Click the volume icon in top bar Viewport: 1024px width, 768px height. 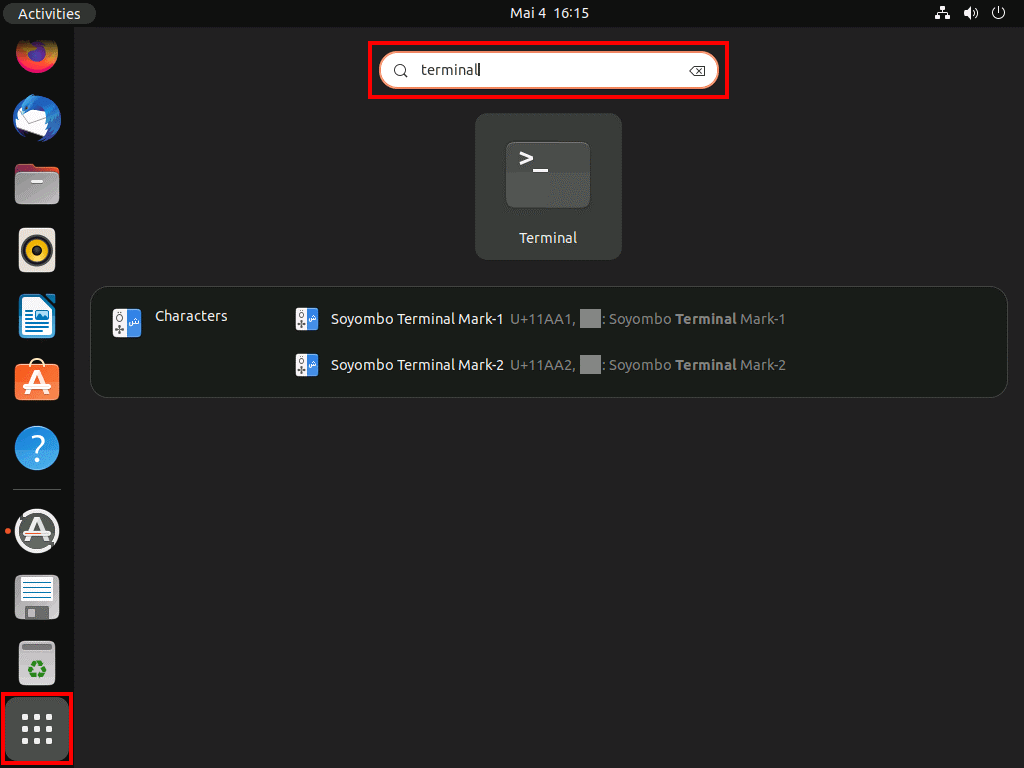pos(970,13)
